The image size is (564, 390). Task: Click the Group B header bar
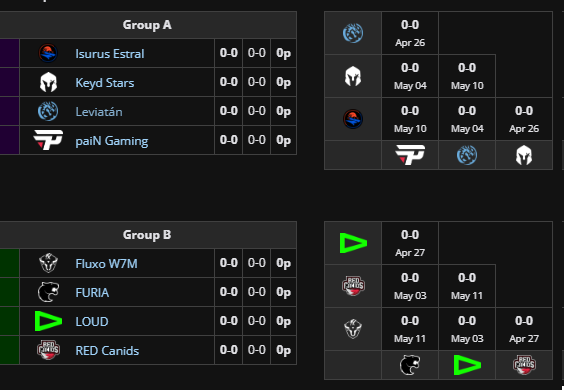pos(147,235)
